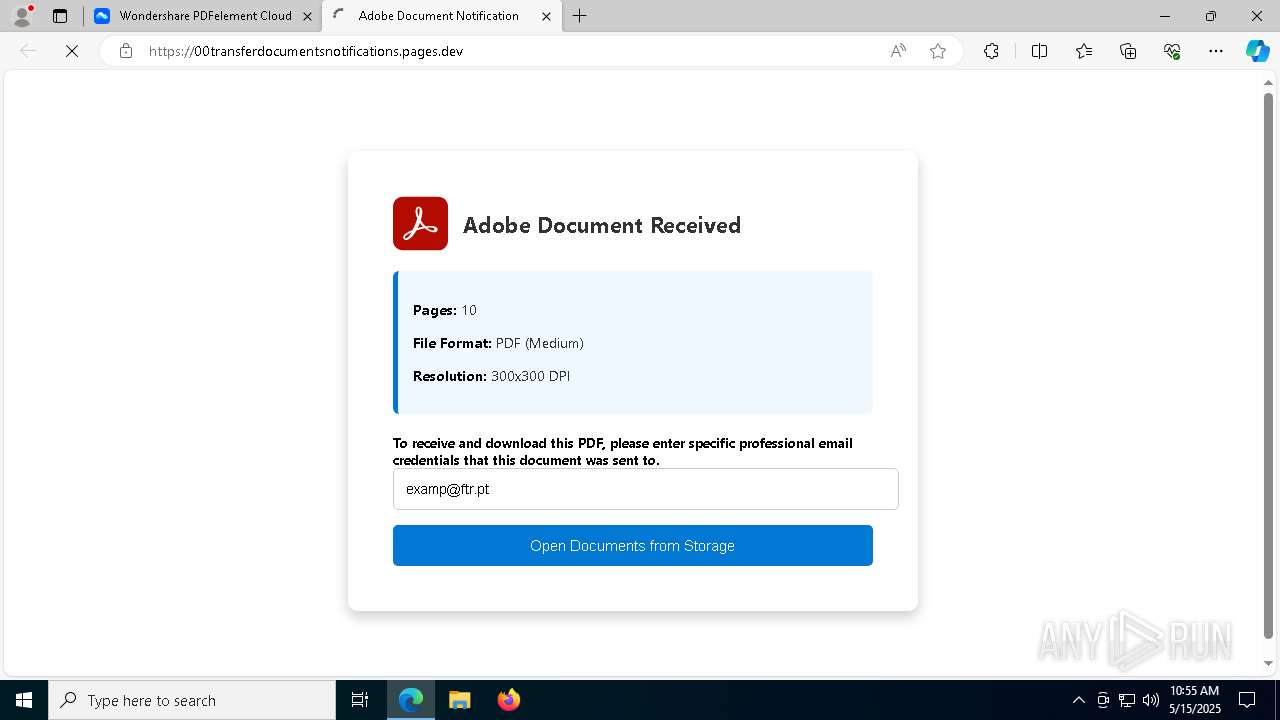Restore down the browser window
The image size is (1280, 720).
tap(1211, 16)
